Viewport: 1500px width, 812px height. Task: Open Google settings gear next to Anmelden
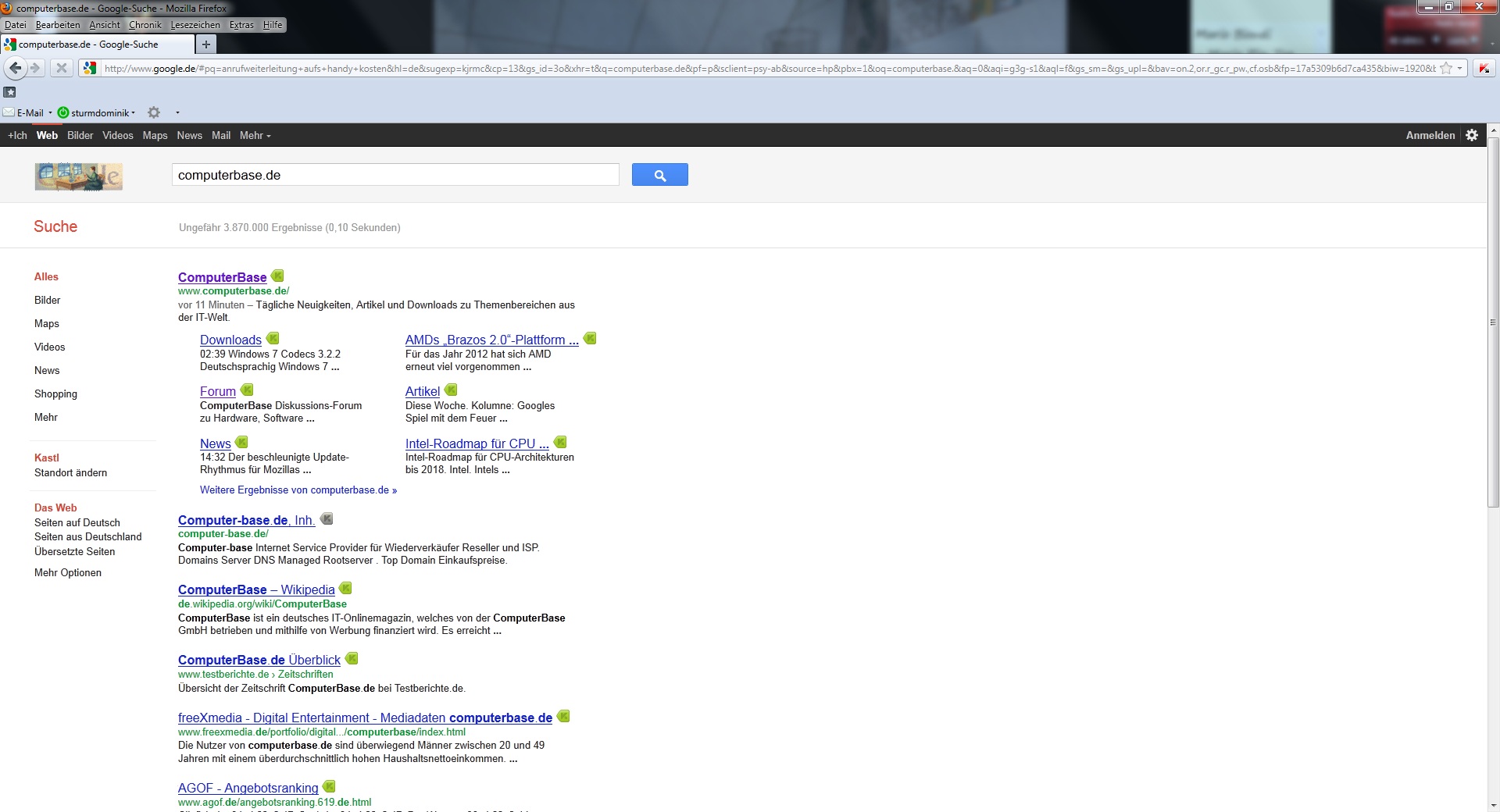point(1472,135)
